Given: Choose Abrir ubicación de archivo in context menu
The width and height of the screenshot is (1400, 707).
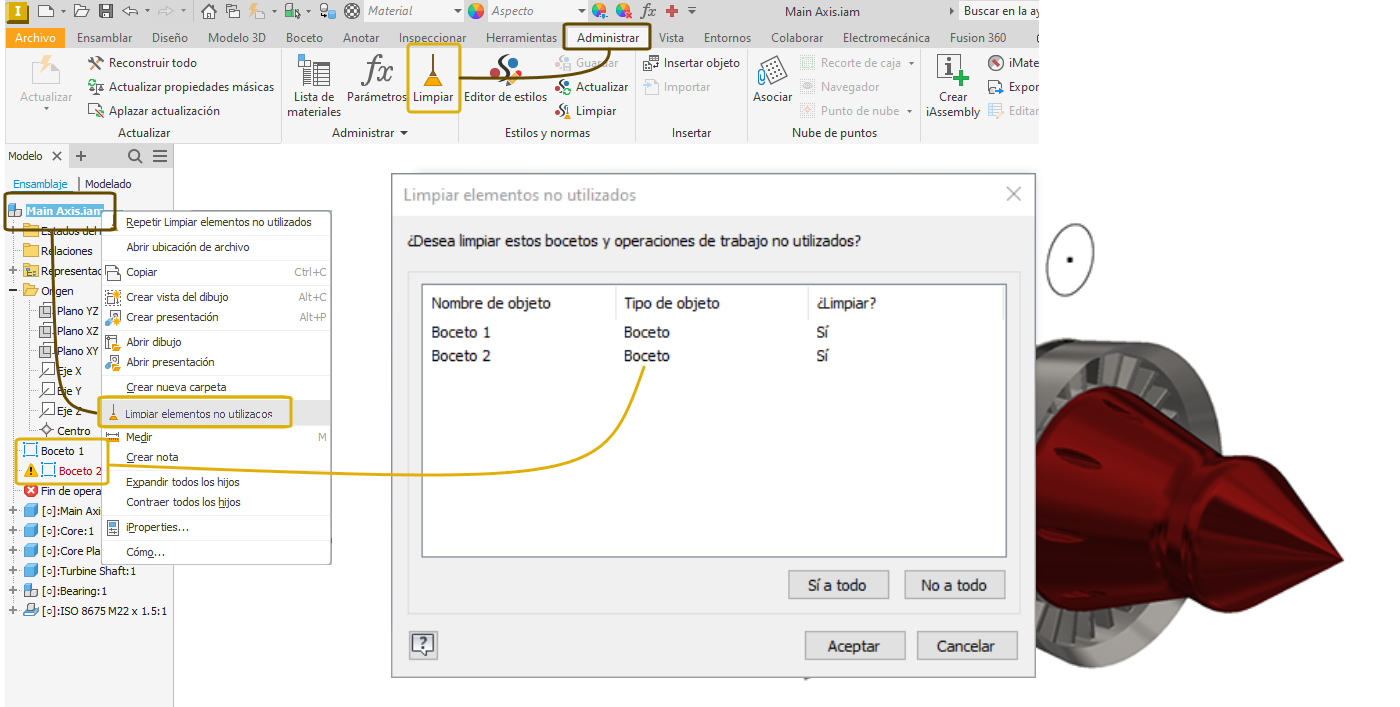Looking at the screenshot, I should [216, 247].
